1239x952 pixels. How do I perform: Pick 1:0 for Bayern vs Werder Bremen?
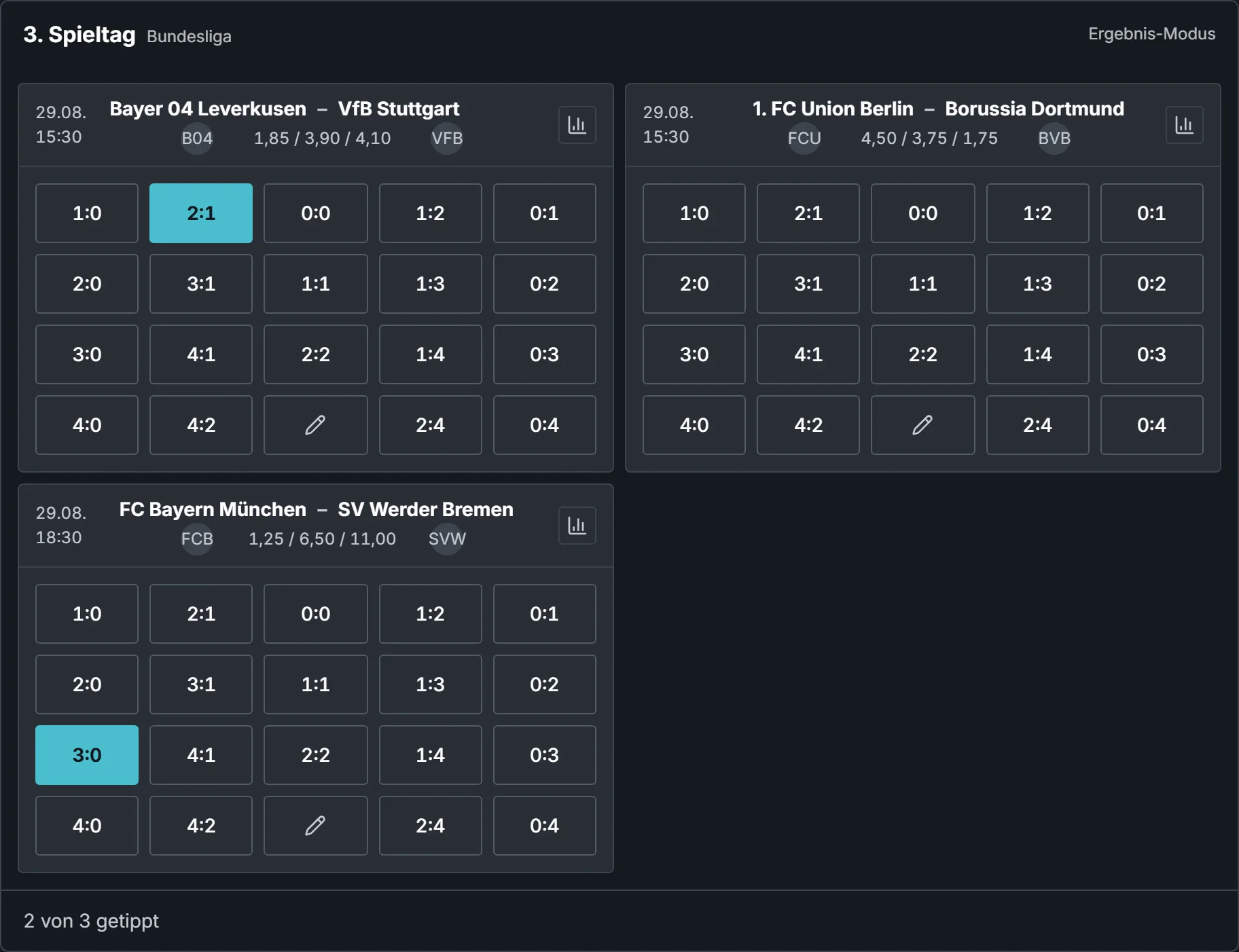coord(87,614)
